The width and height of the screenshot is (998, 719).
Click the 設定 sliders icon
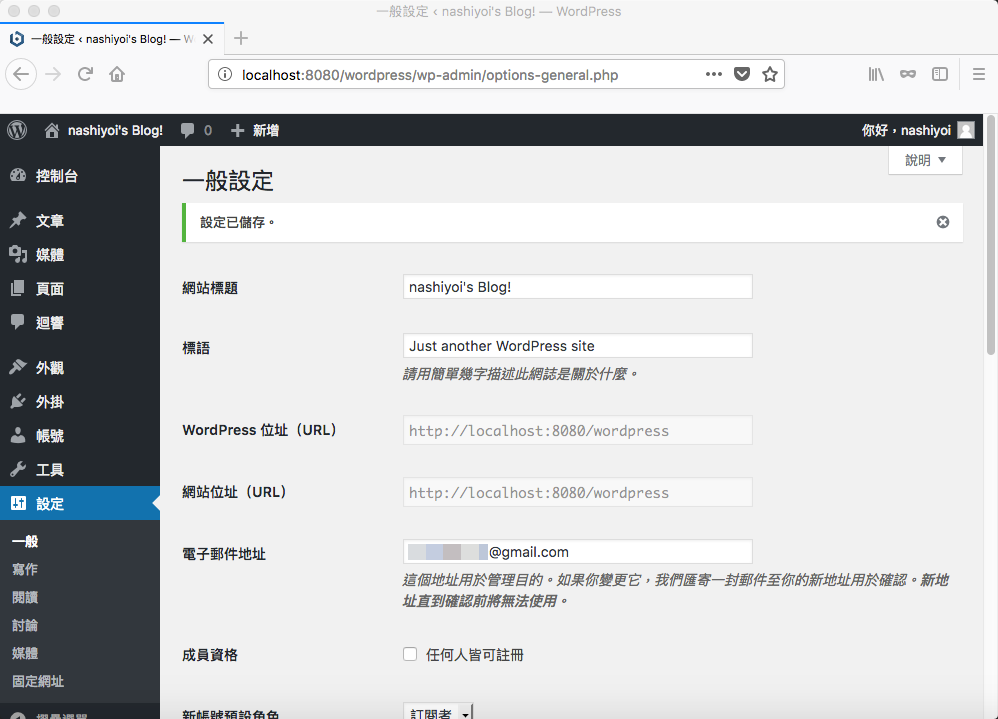tap(18, 503)
